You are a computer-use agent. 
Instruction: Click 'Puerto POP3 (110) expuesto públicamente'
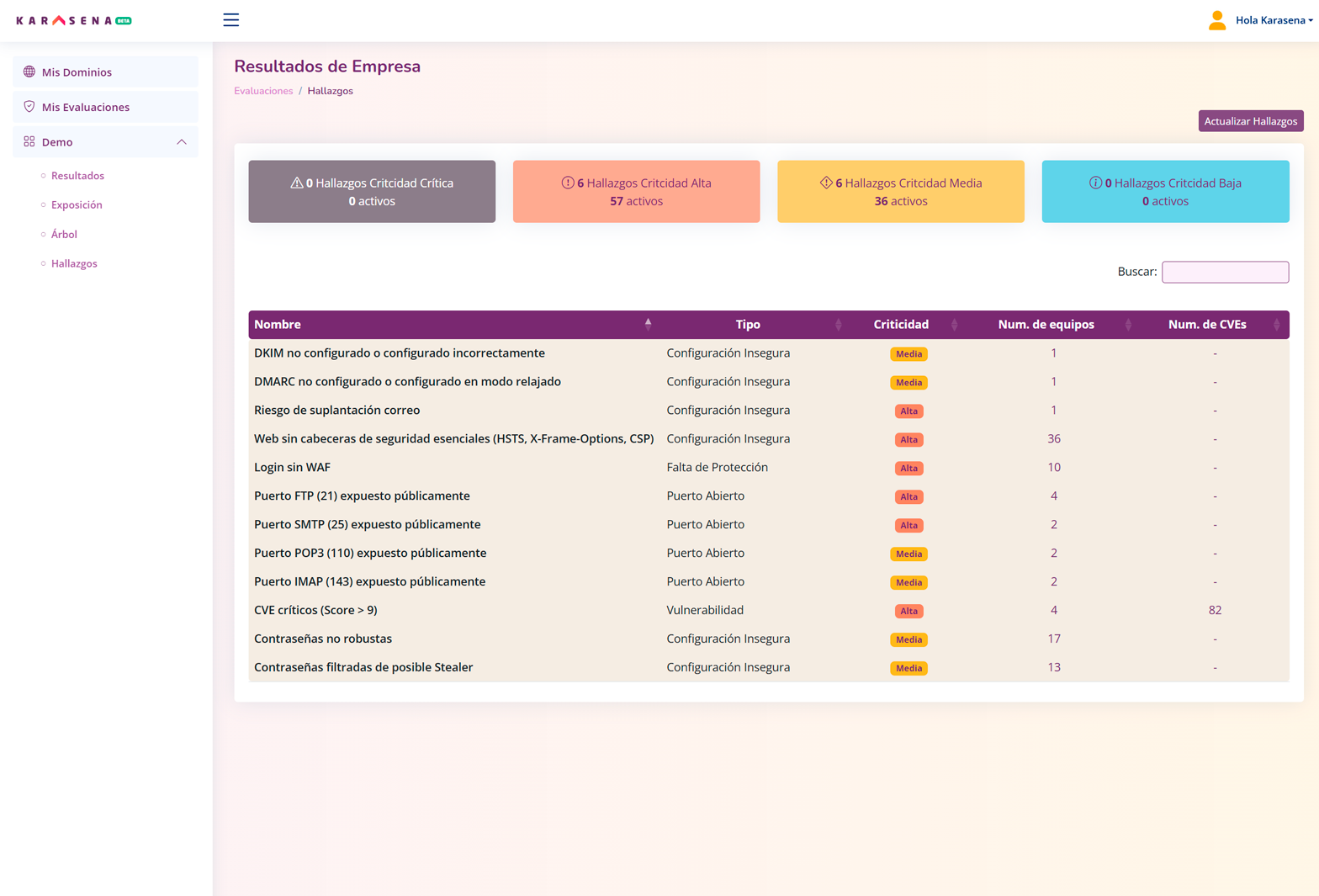click(x=370, y=554)
